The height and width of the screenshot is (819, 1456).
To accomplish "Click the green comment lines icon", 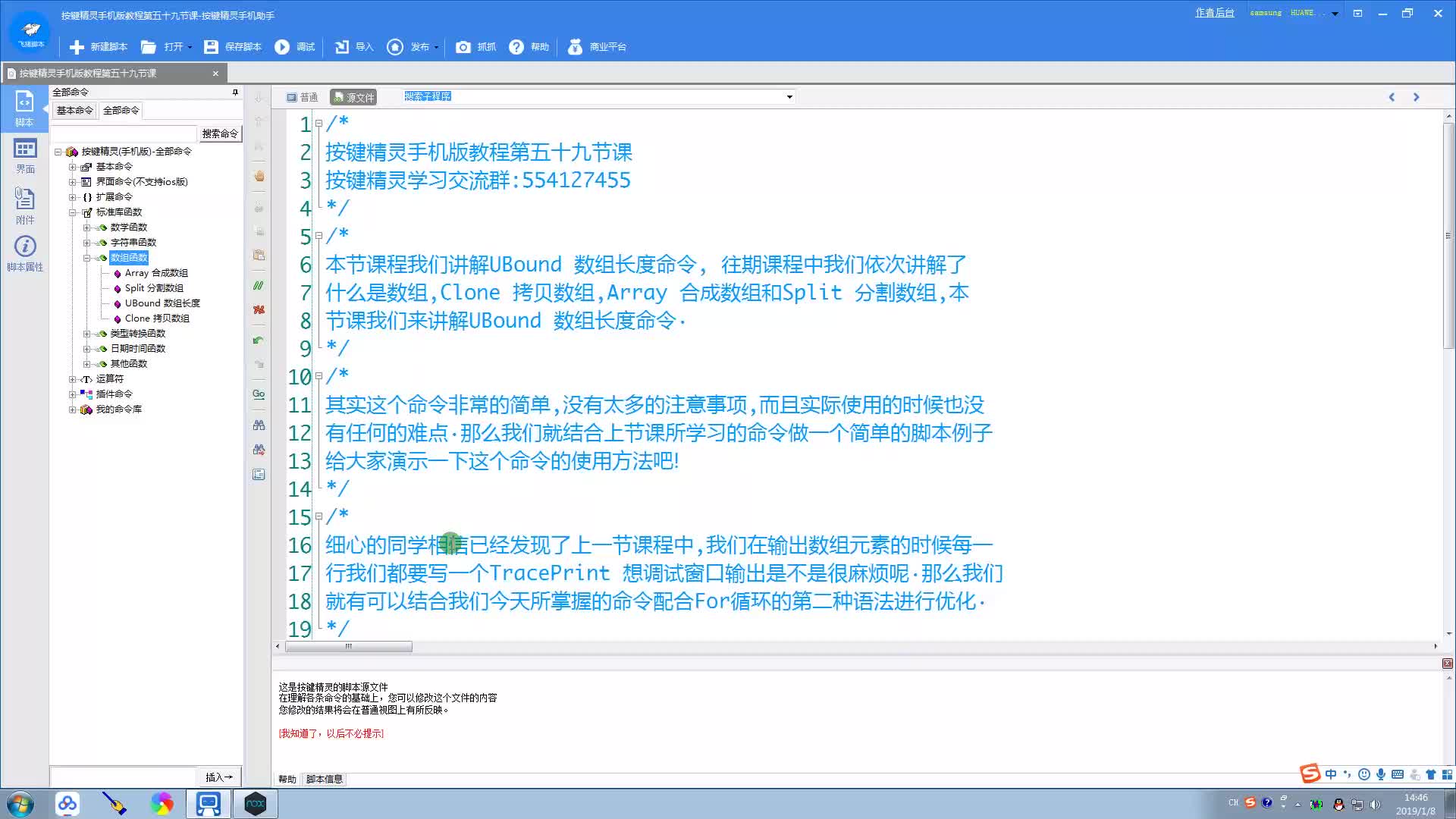I will (259, 286).
